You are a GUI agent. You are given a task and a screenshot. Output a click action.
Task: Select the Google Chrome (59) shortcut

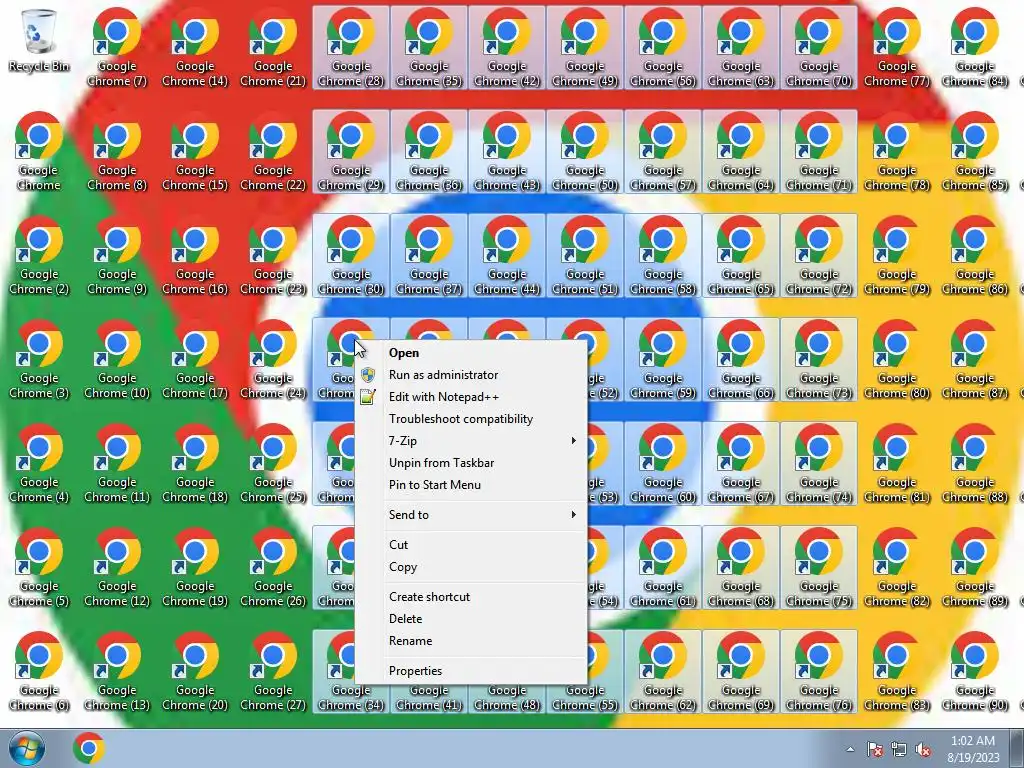(663, 359)
